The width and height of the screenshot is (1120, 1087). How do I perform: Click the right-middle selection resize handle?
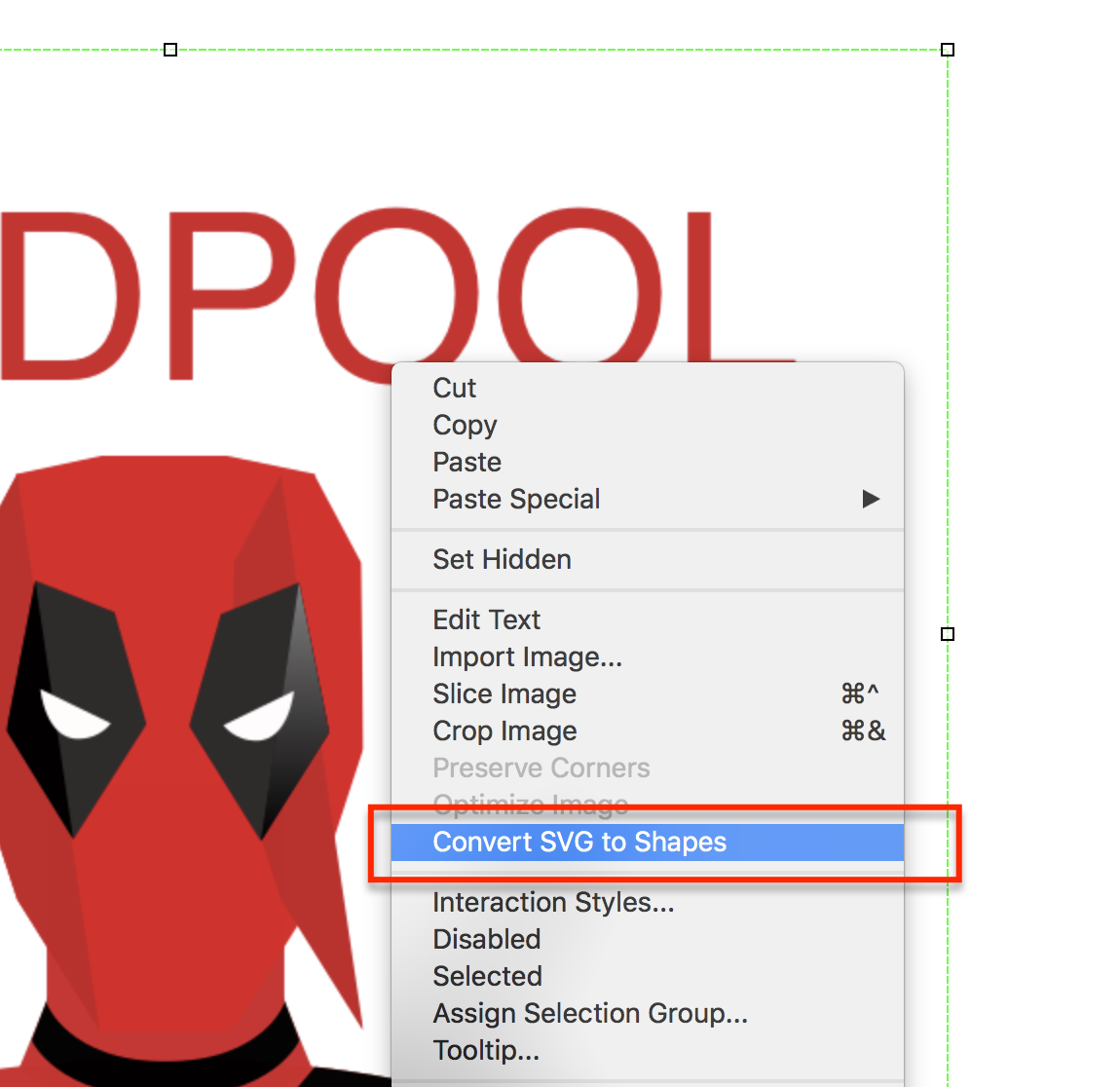(948, 634)
